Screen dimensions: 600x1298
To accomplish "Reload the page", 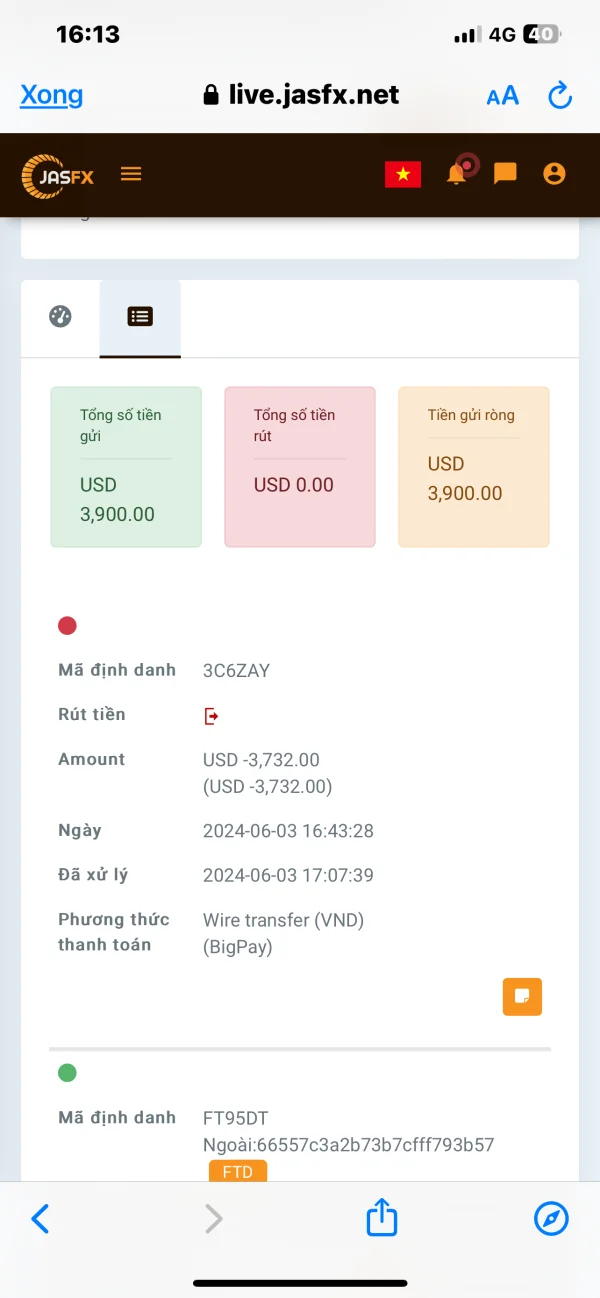I will [x=560, y=96].
